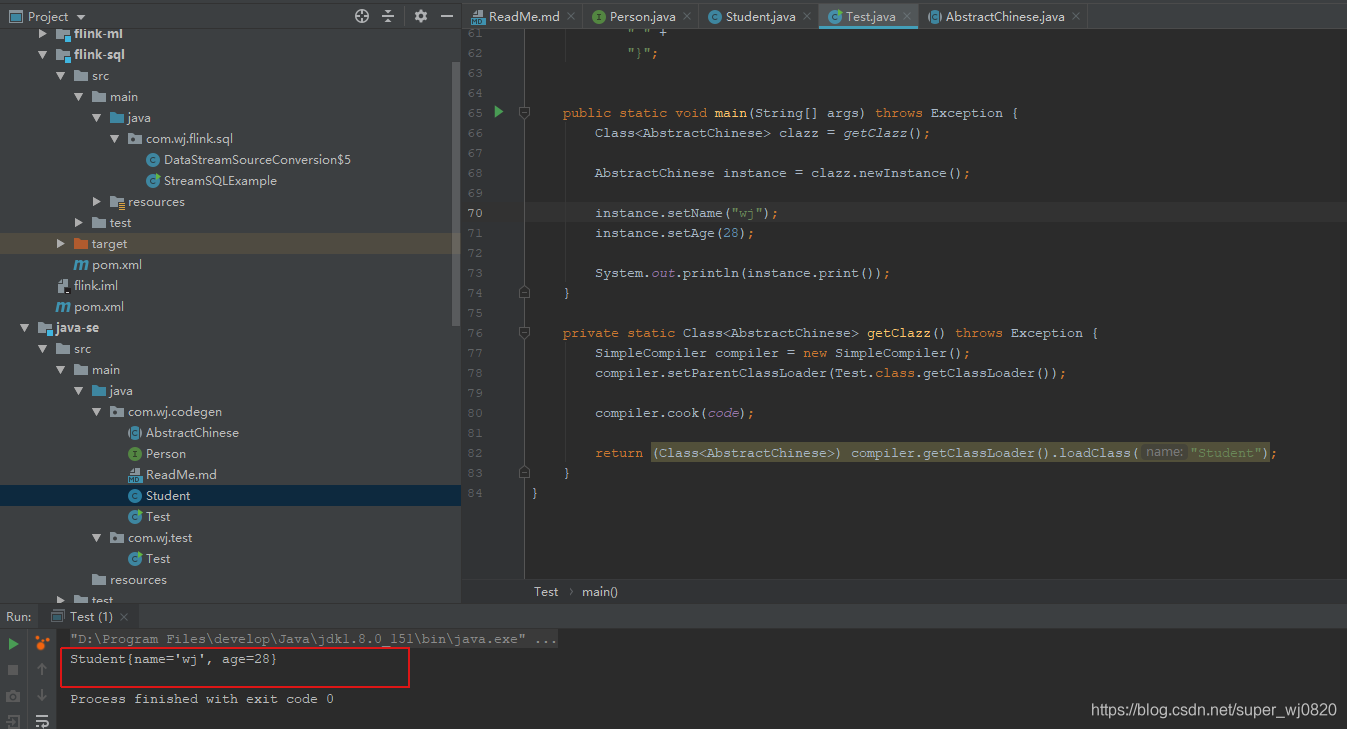Select the Test.java tab
The height and width of the screenshot is (729, 1347).
[868, 16]
